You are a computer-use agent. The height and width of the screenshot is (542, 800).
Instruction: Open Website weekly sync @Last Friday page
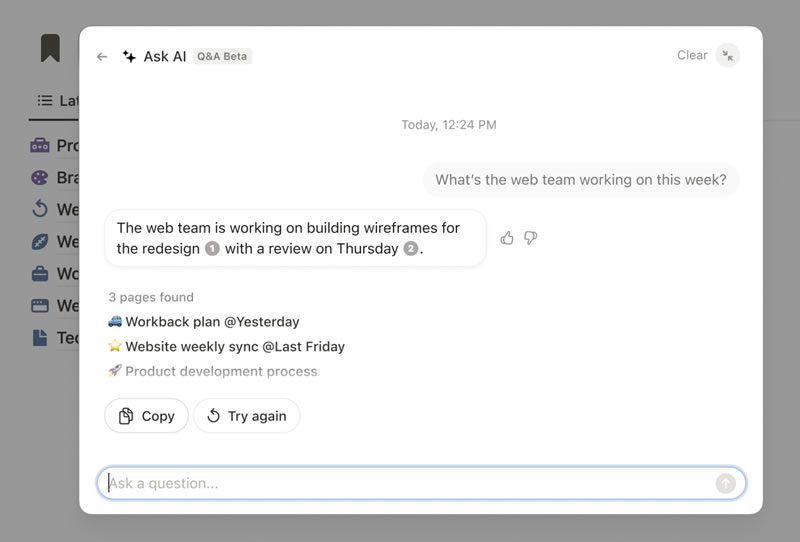(227, 347)
